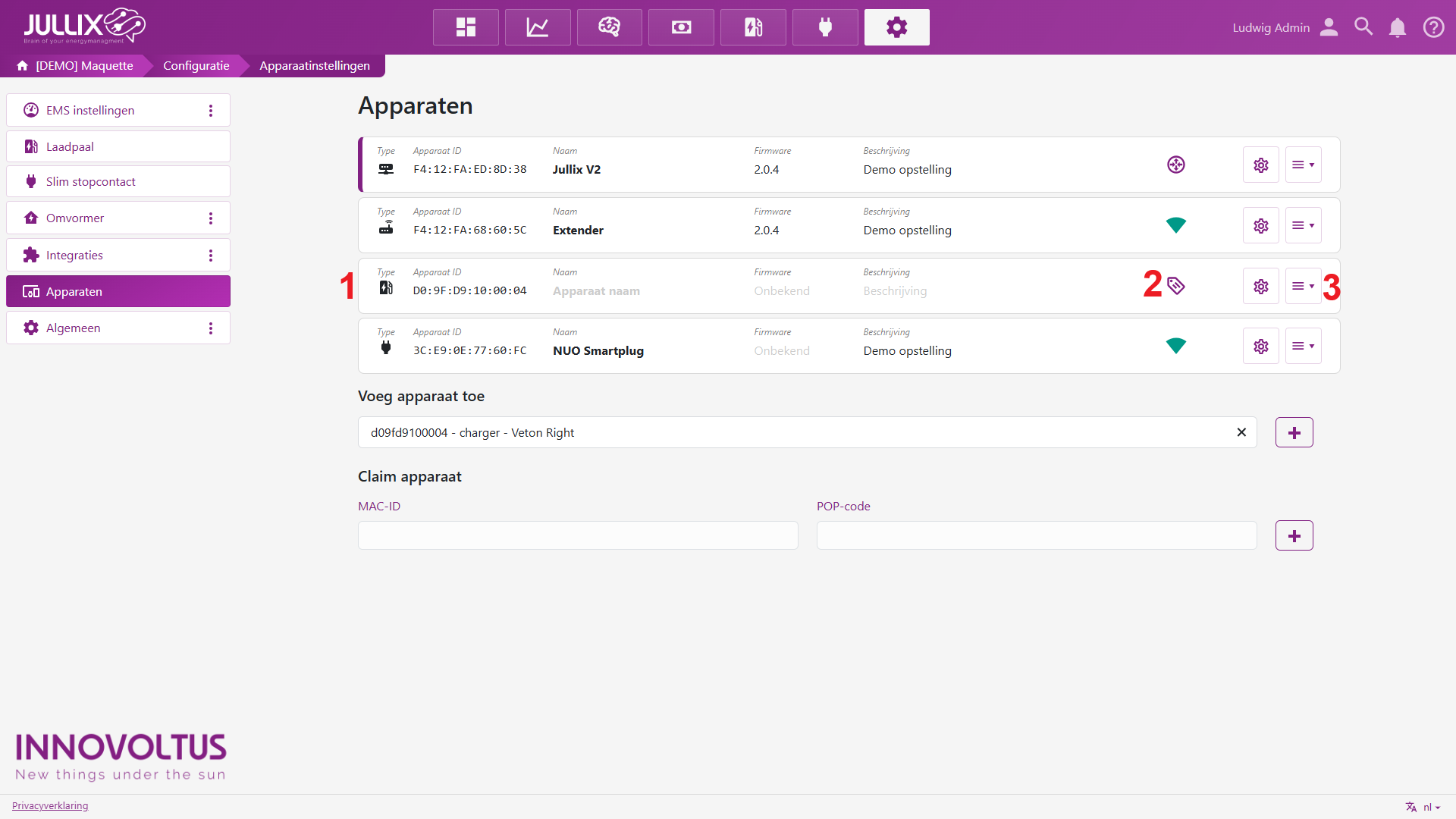Click the brain EMS icon in top bar
This screenshot has width=1456, height=819.
(609, 27)
